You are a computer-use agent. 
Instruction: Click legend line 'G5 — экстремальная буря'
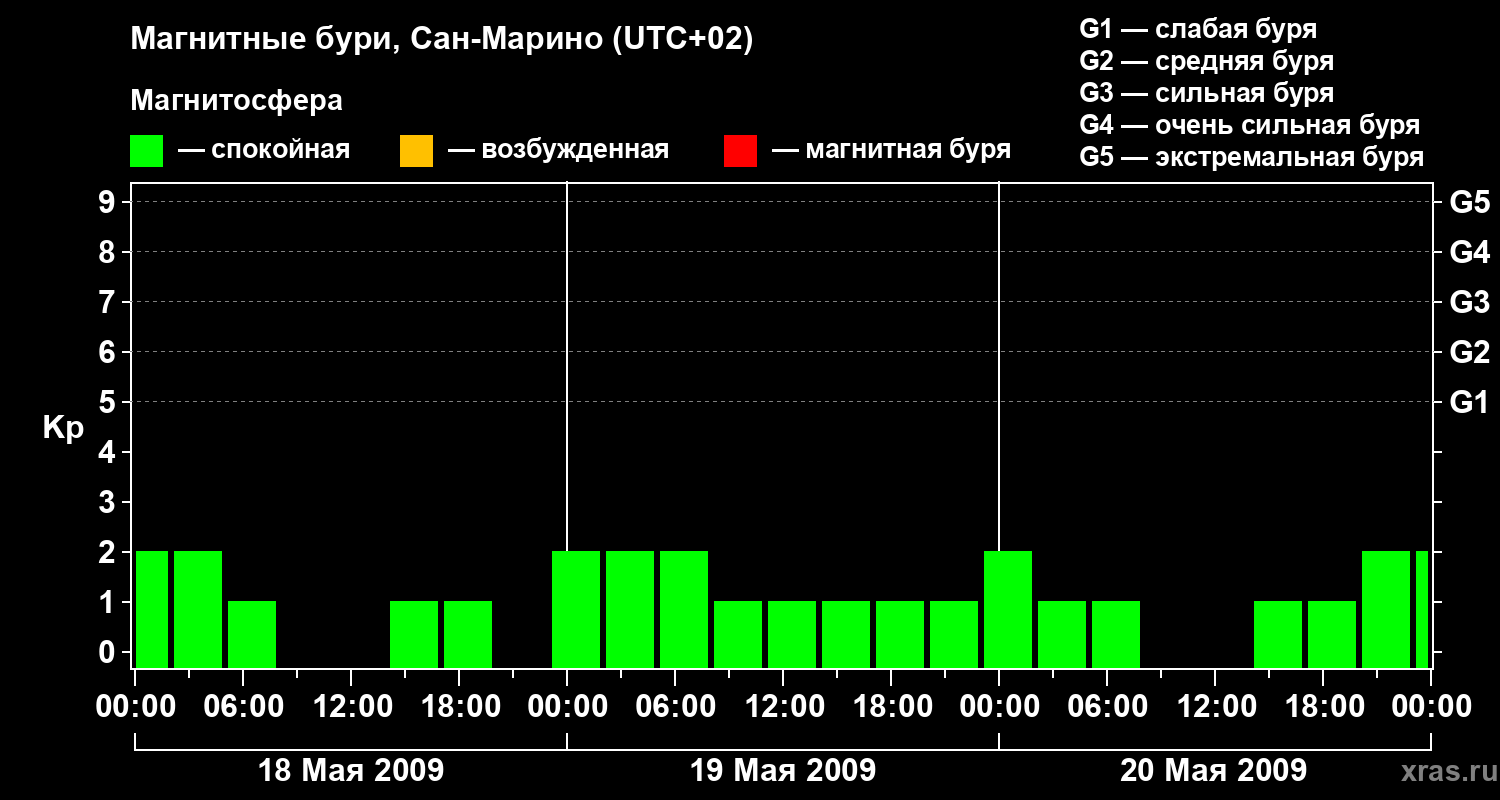coord(1251,157)
